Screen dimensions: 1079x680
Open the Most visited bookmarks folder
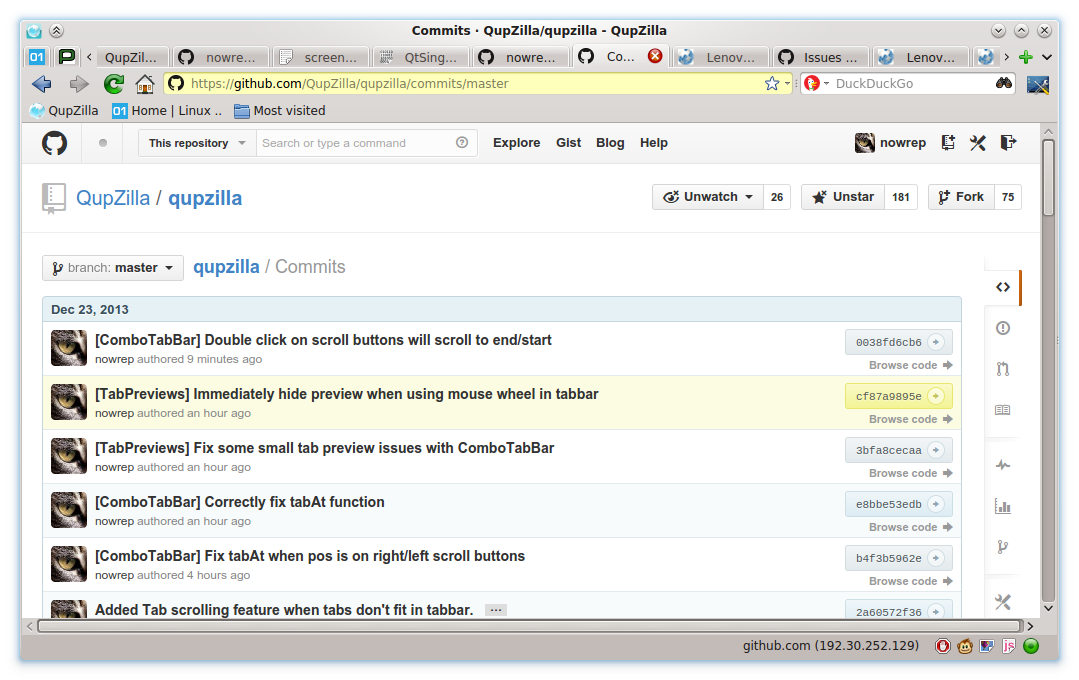[x=279, y=111]
